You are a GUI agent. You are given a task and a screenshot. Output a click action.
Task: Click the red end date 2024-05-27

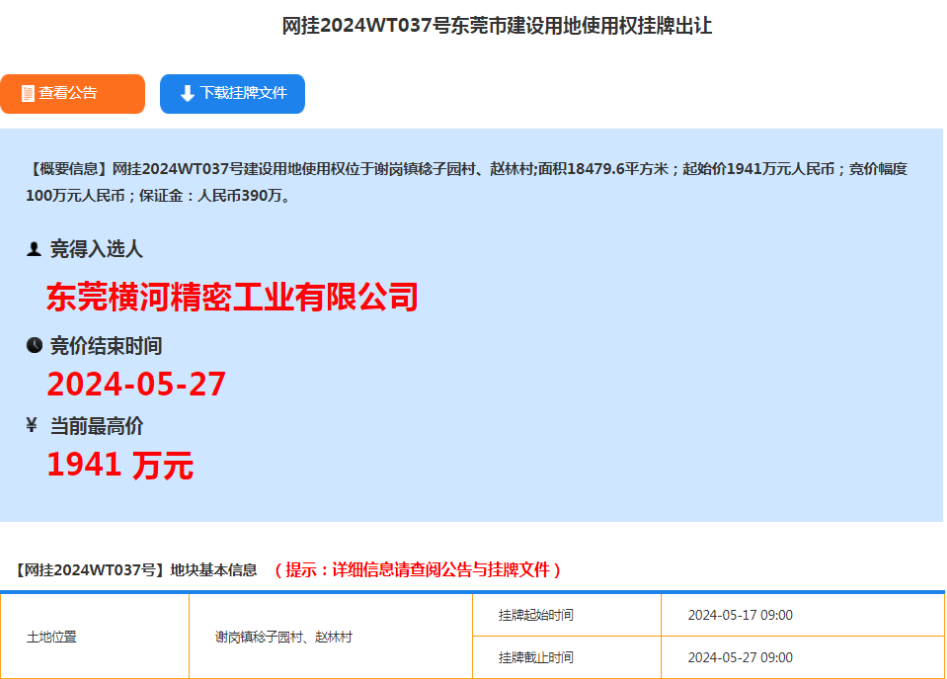pyautogui.click(x=136, y=384)
